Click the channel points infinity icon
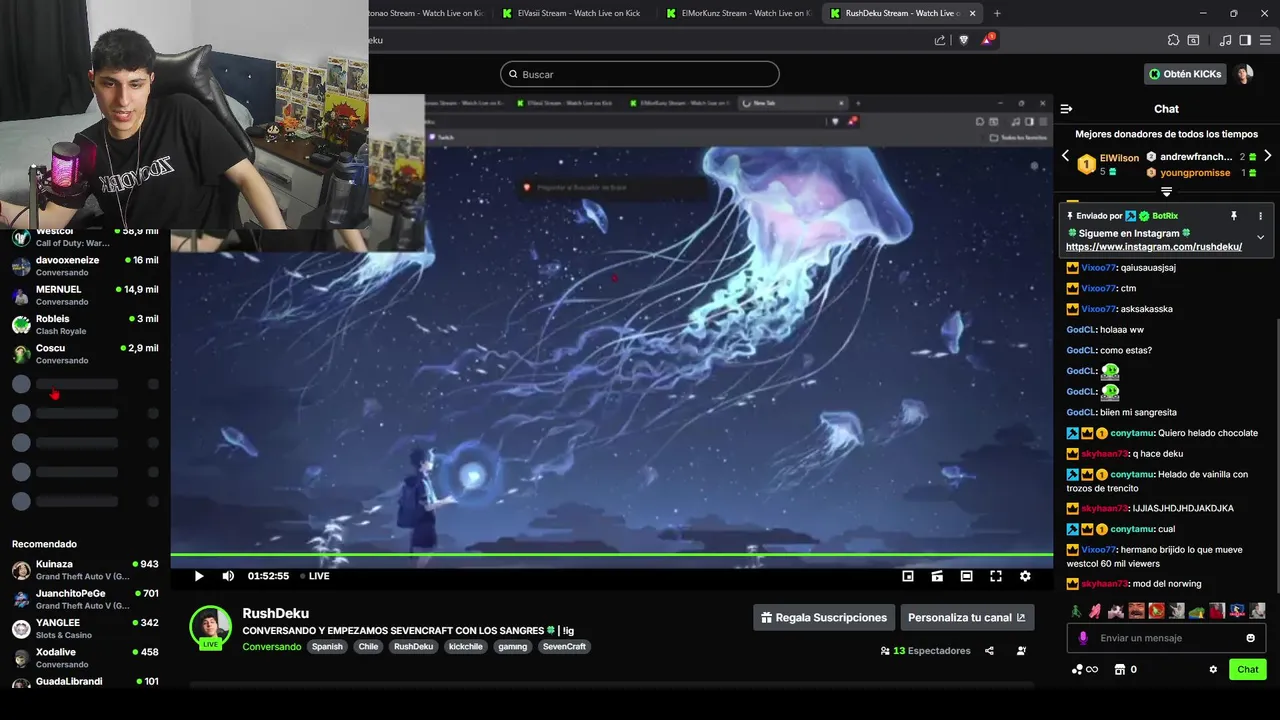This screenshot has width=1280, height=720. pos(1085,670)
